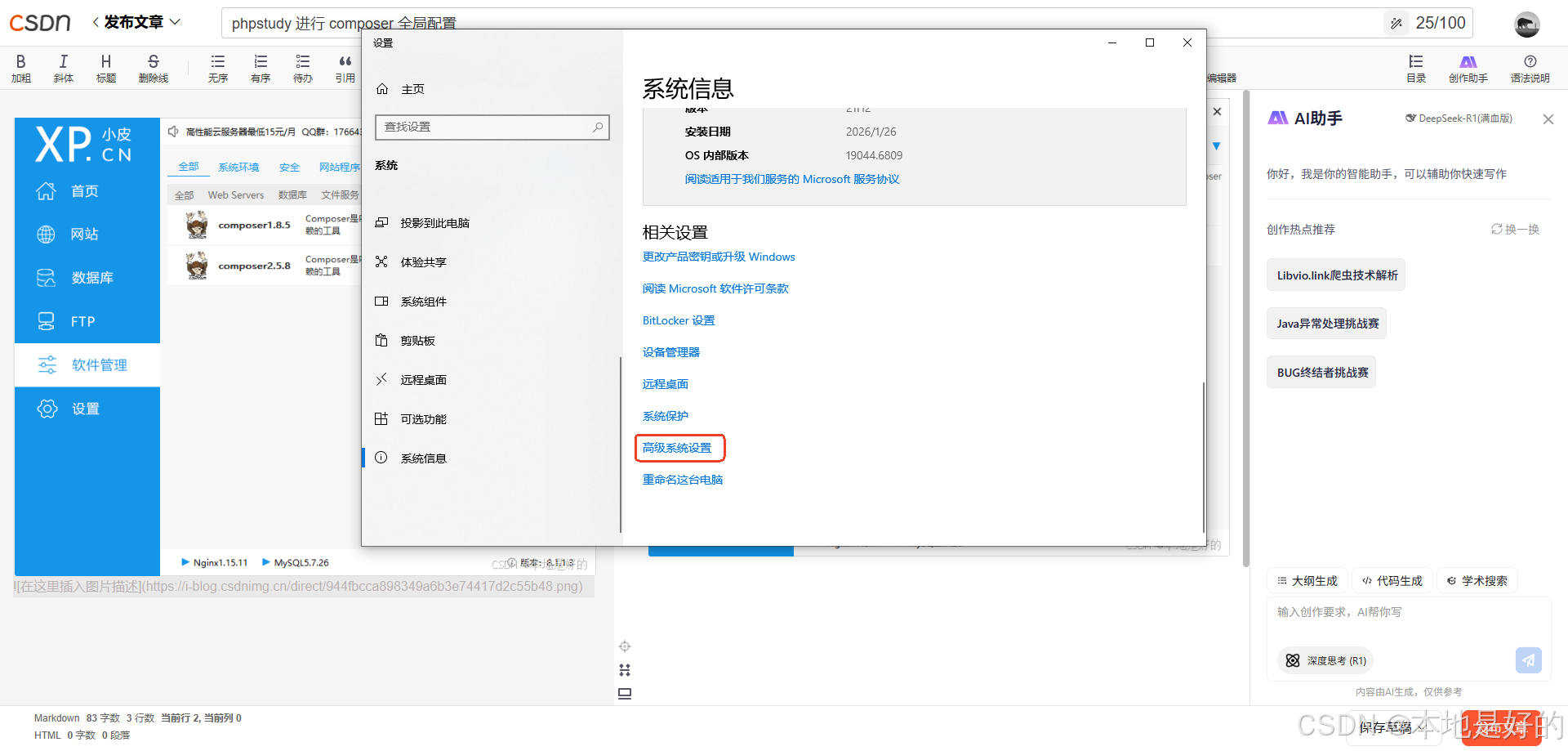Pick the BUG终结者挑战赛 topic suggestion

[1322, 373]
